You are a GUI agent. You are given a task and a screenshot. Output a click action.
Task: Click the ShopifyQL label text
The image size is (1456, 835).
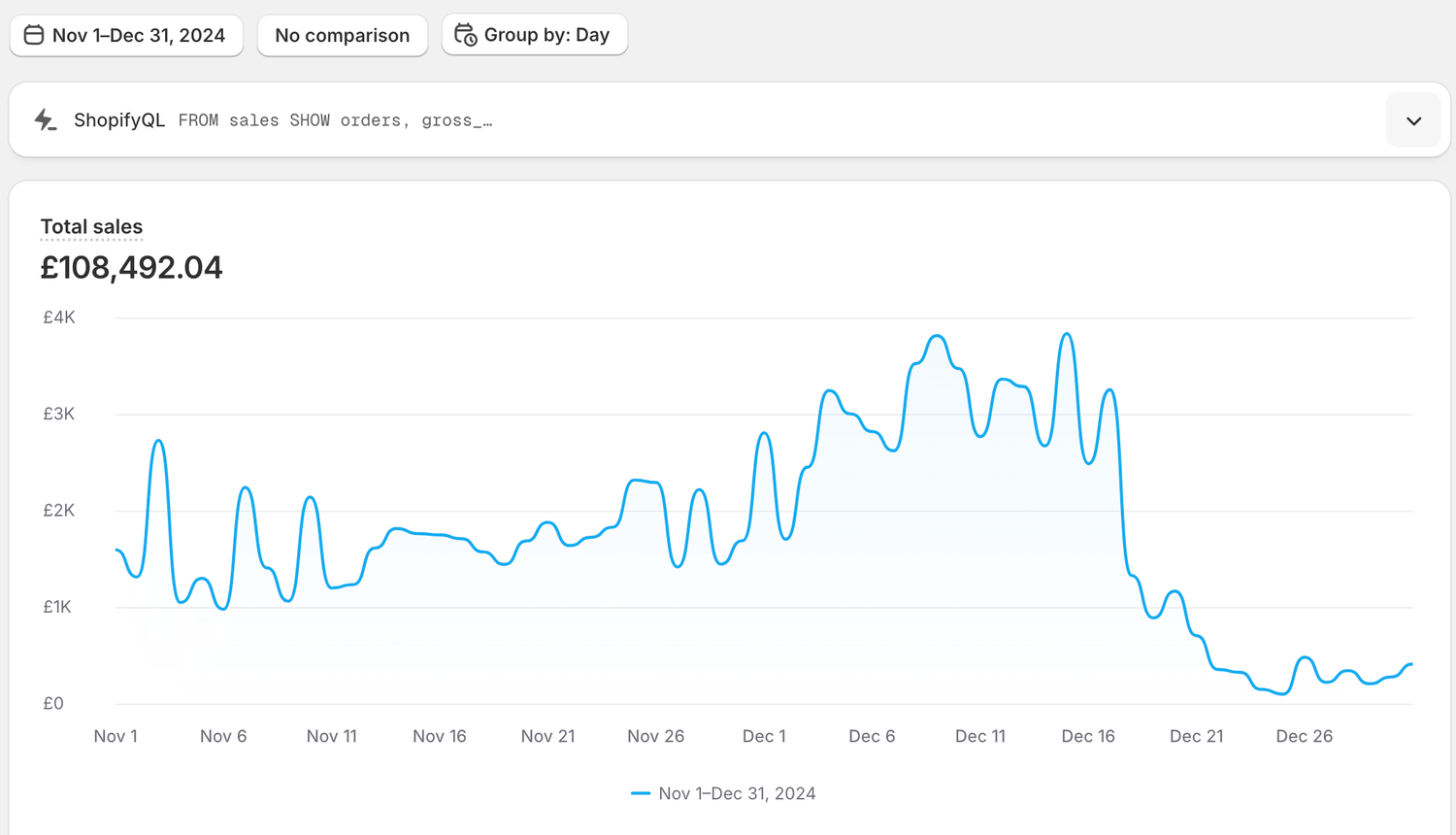pos(118,120)
